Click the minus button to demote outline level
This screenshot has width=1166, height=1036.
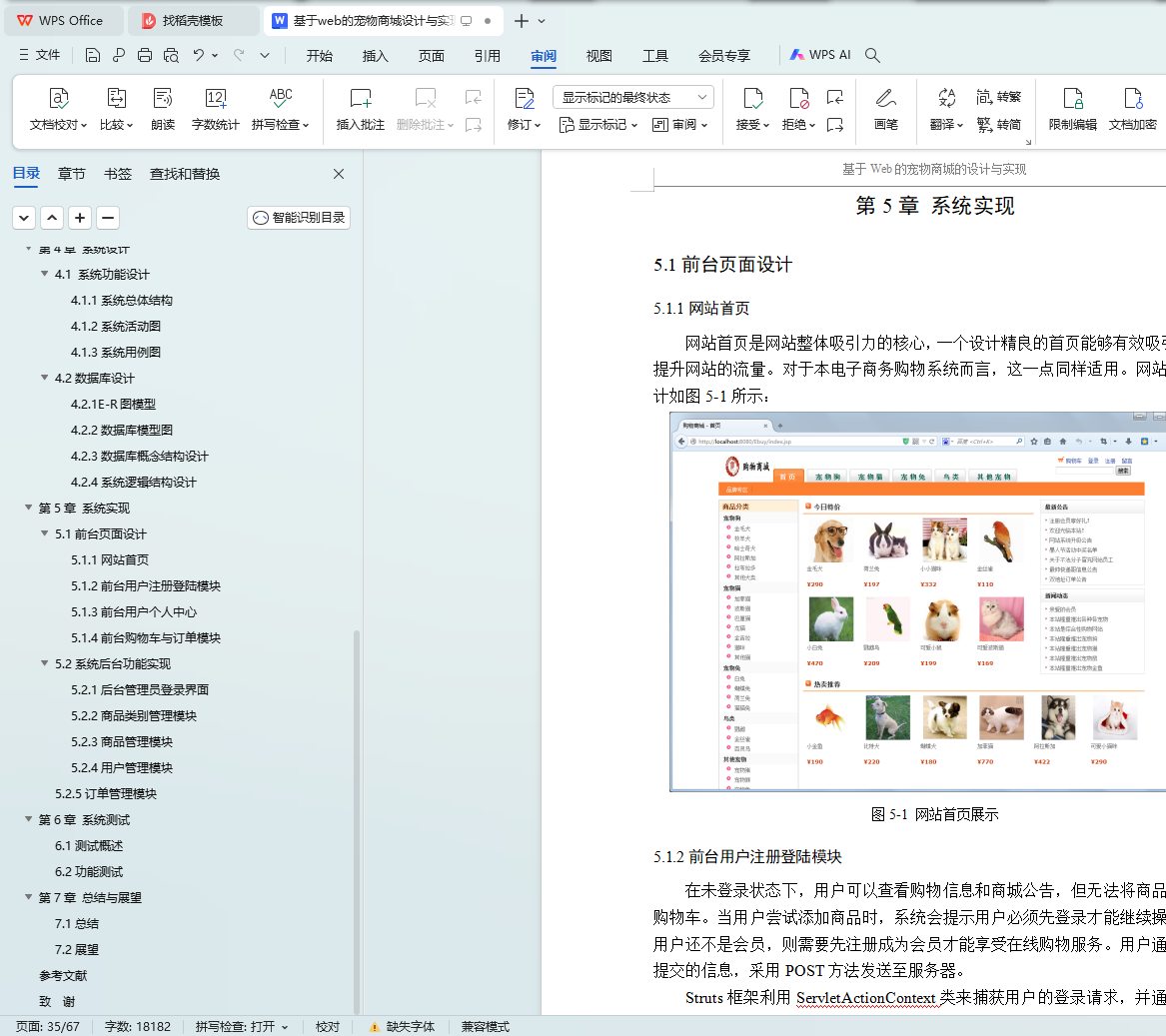[108, 218]
